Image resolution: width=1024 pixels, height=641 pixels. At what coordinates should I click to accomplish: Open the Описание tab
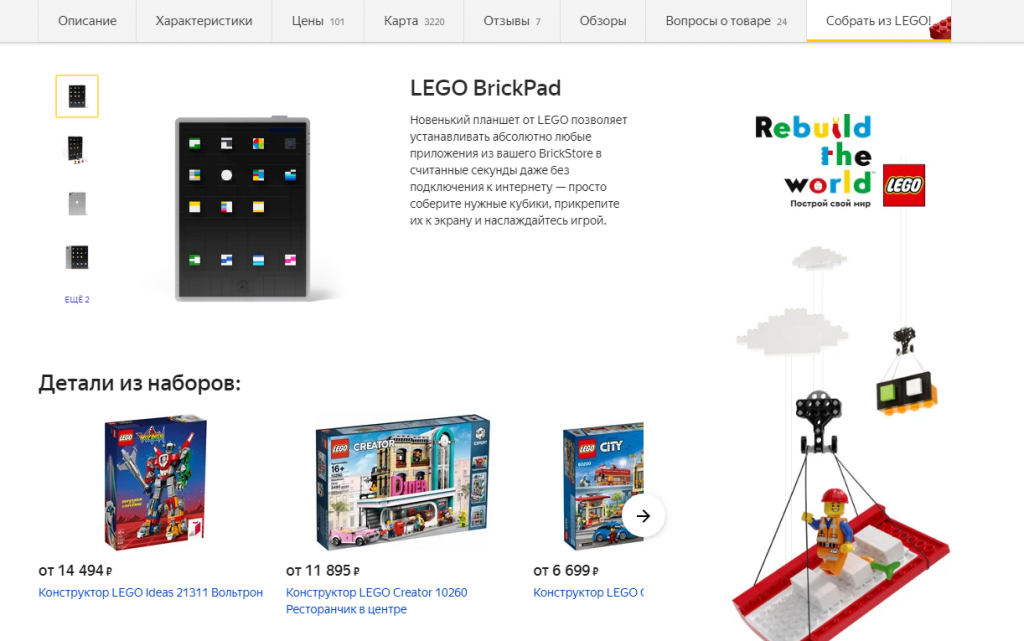(x=87, y=21)
